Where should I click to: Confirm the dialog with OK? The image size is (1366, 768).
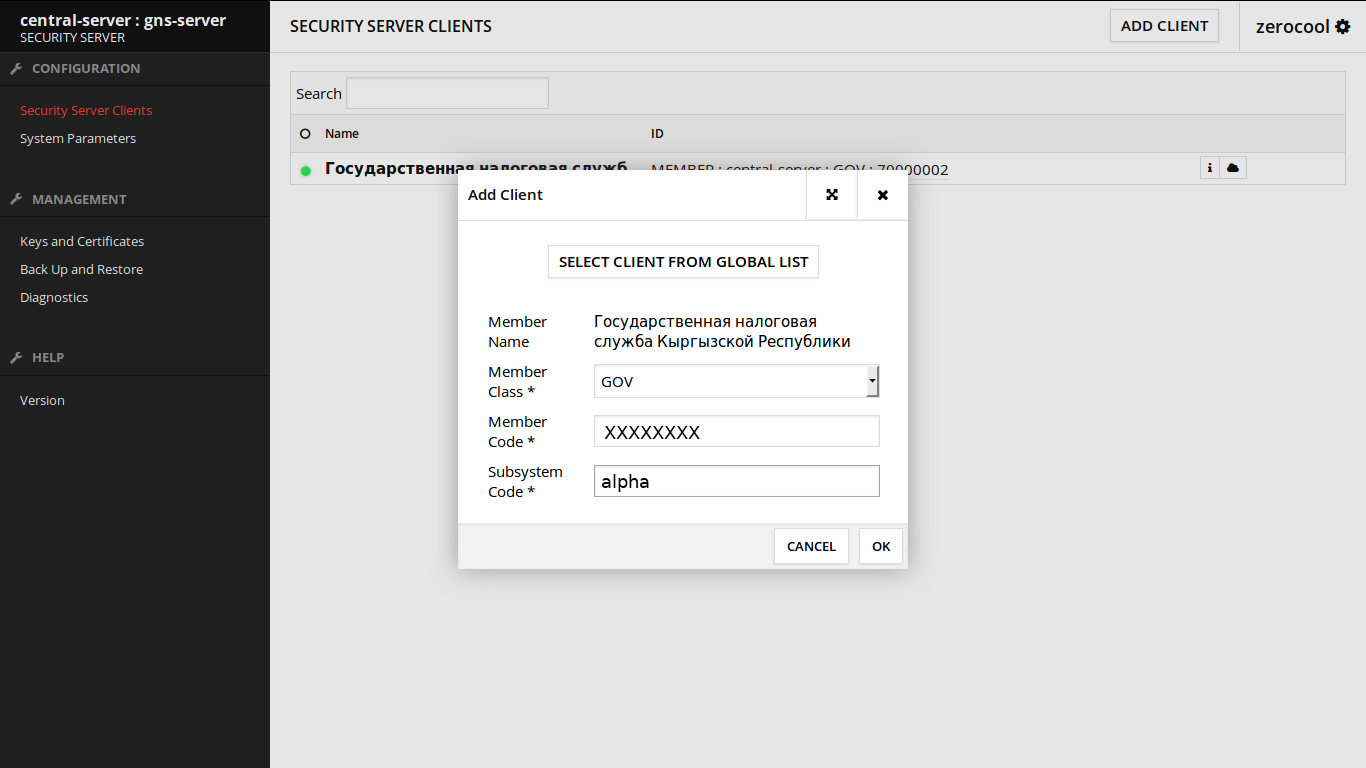(881, 546)
